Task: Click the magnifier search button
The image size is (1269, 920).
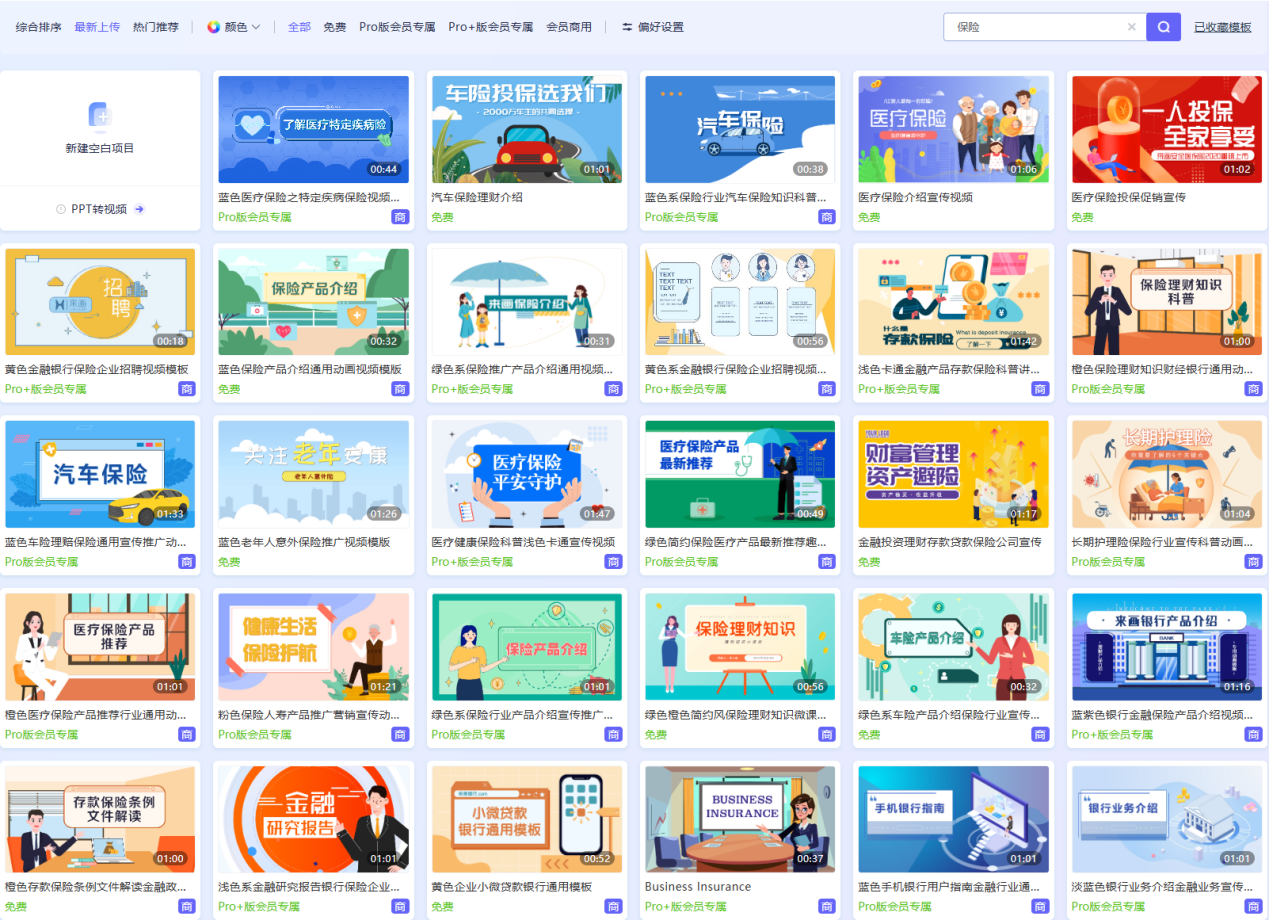Action: pyautogui.click(x=1163, y=27)
